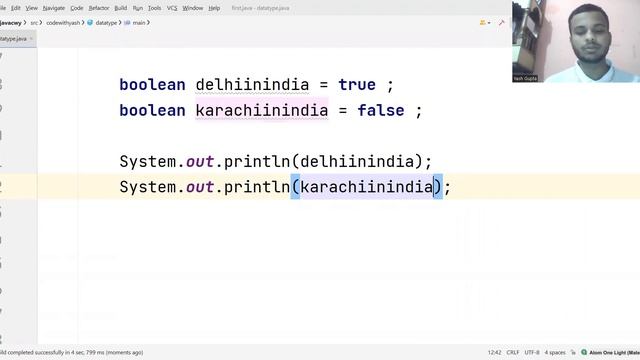Open the Help menu
The width and height of the screenshot is (640, 360).
[x=214, y=8]
